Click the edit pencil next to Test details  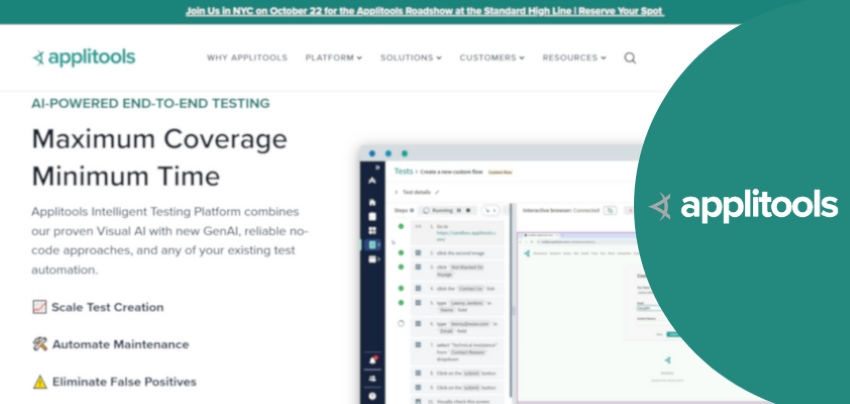click(x=437, y=192)
